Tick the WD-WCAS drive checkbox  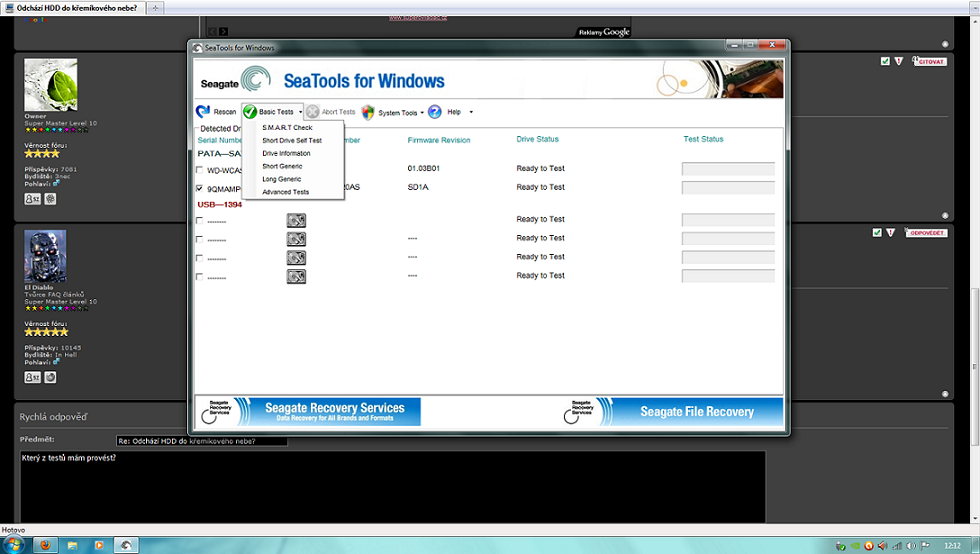click(199, 169)
